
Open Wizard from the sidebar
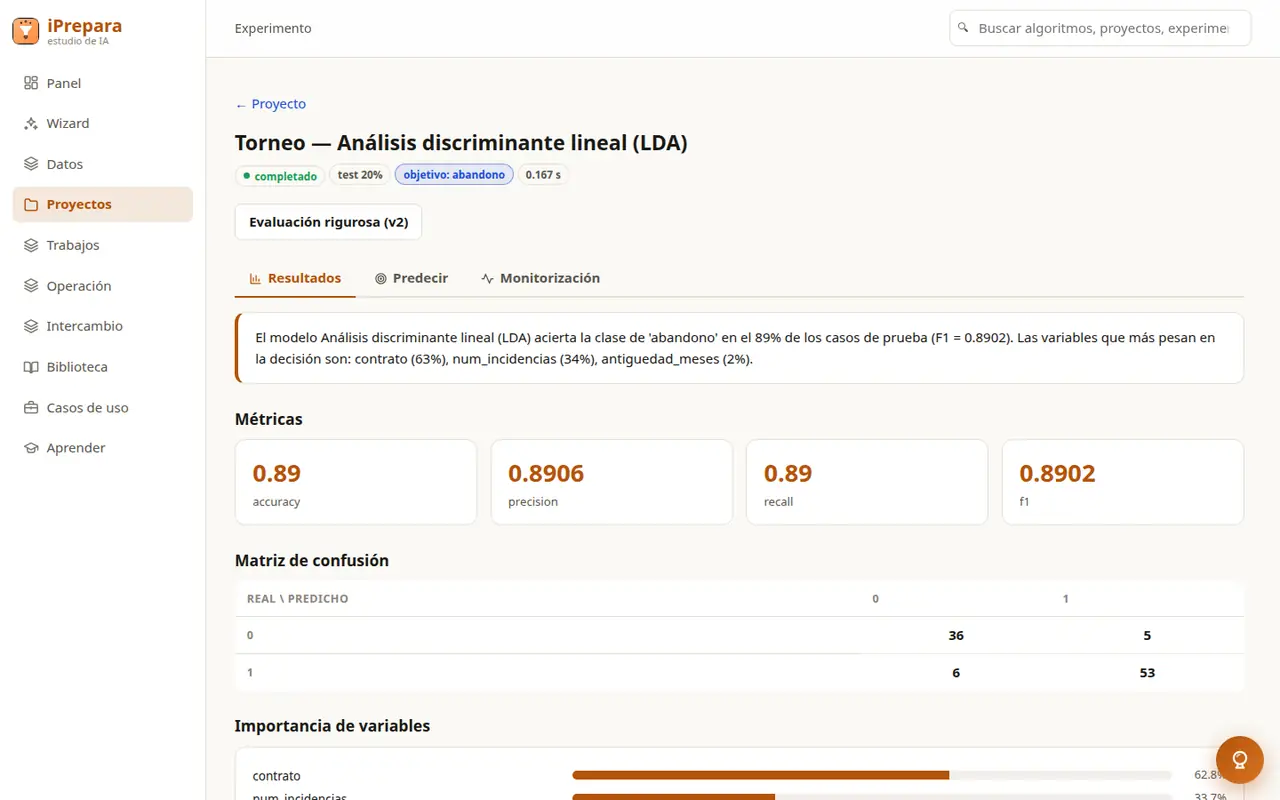click(102, 124)
